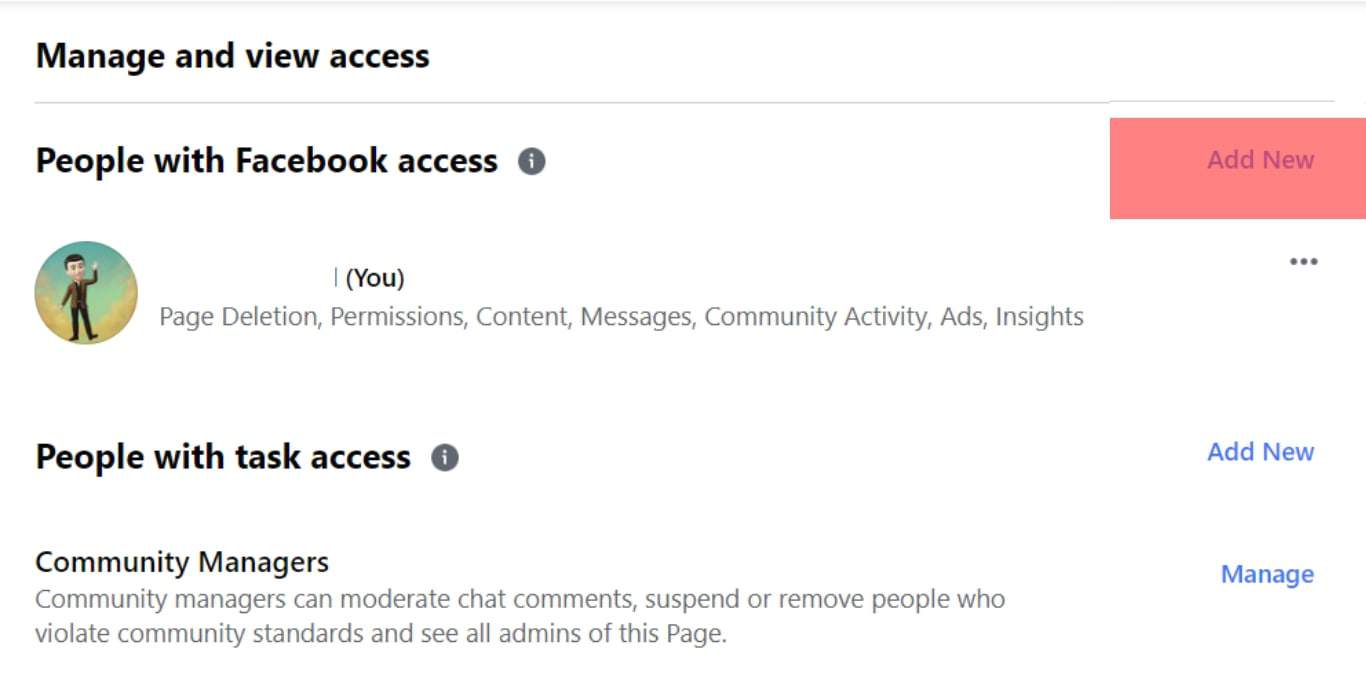
Task: Open the three-dot options menu for your account
Action: 1303,262
